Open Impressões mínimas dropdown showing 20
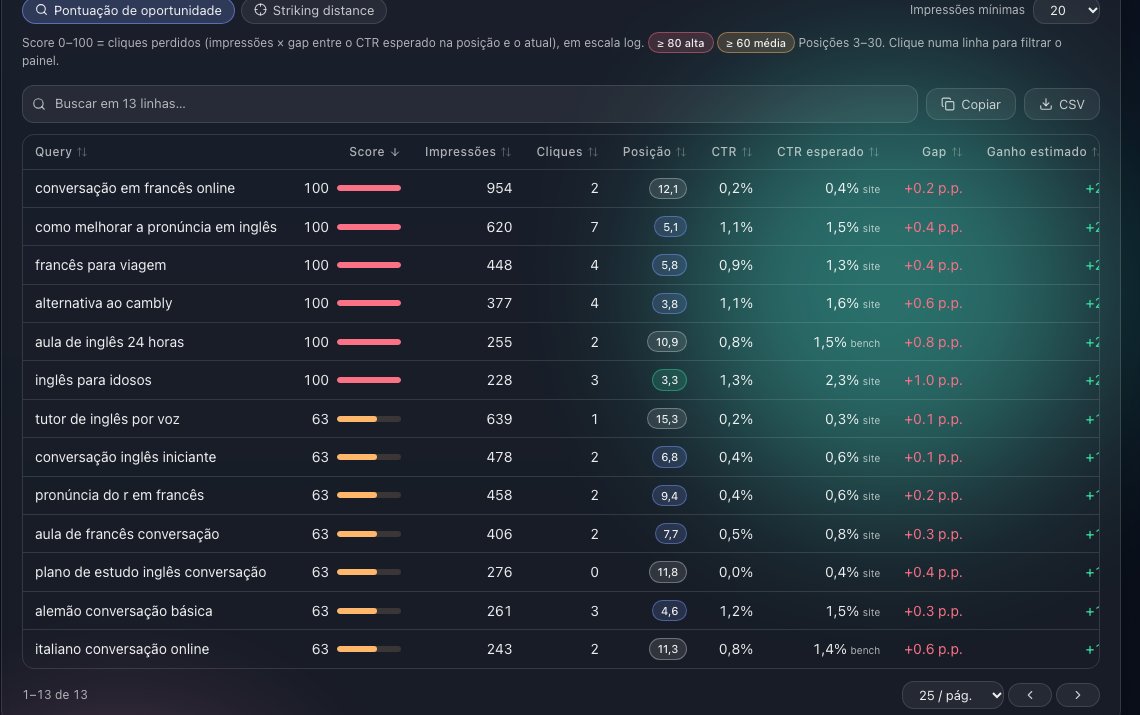This screenshot has height=715, width=1140. (1066, 11)
